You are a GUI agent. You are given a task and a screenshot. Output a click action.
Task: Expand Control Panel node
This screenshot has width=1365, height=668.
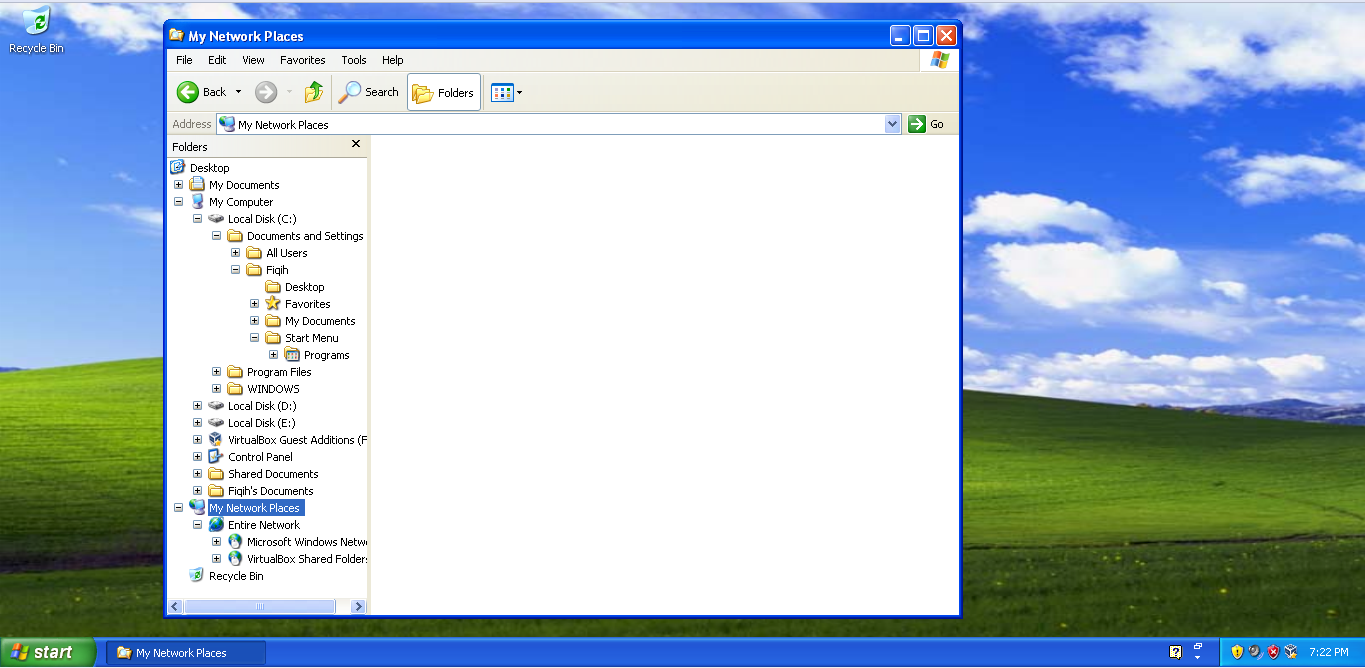tap(197, 457)
